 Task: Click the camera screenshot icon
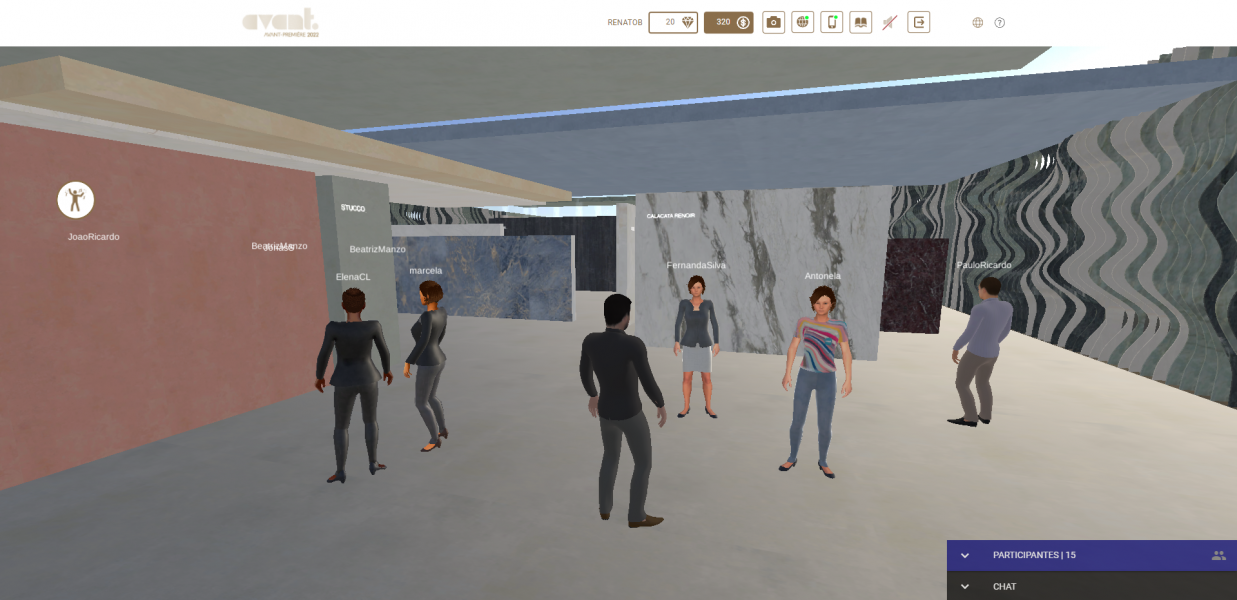773,22
